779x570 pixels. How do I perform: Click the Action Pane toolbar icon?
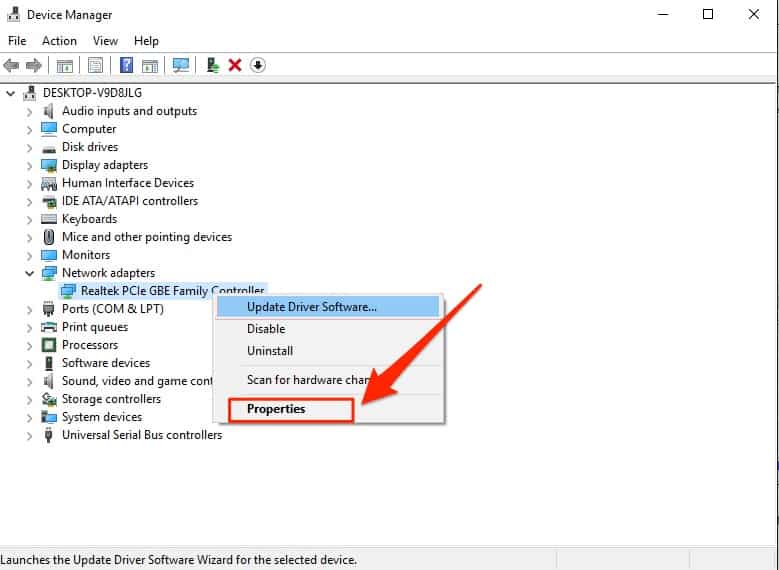pyautogui.click(x=150, y=65)
